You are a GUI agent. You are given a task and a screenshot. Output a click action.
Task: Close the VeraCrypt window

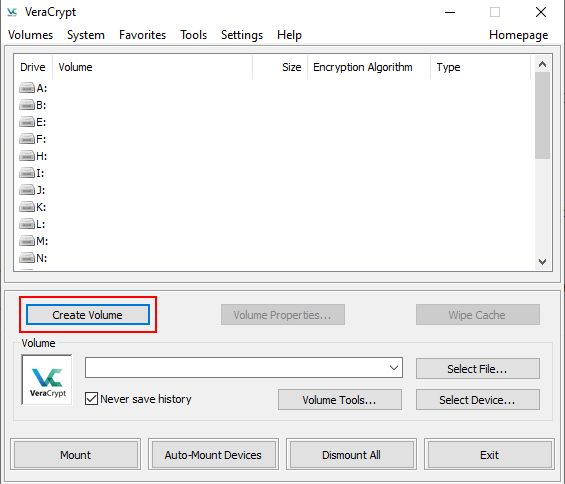tap(541, 12)
